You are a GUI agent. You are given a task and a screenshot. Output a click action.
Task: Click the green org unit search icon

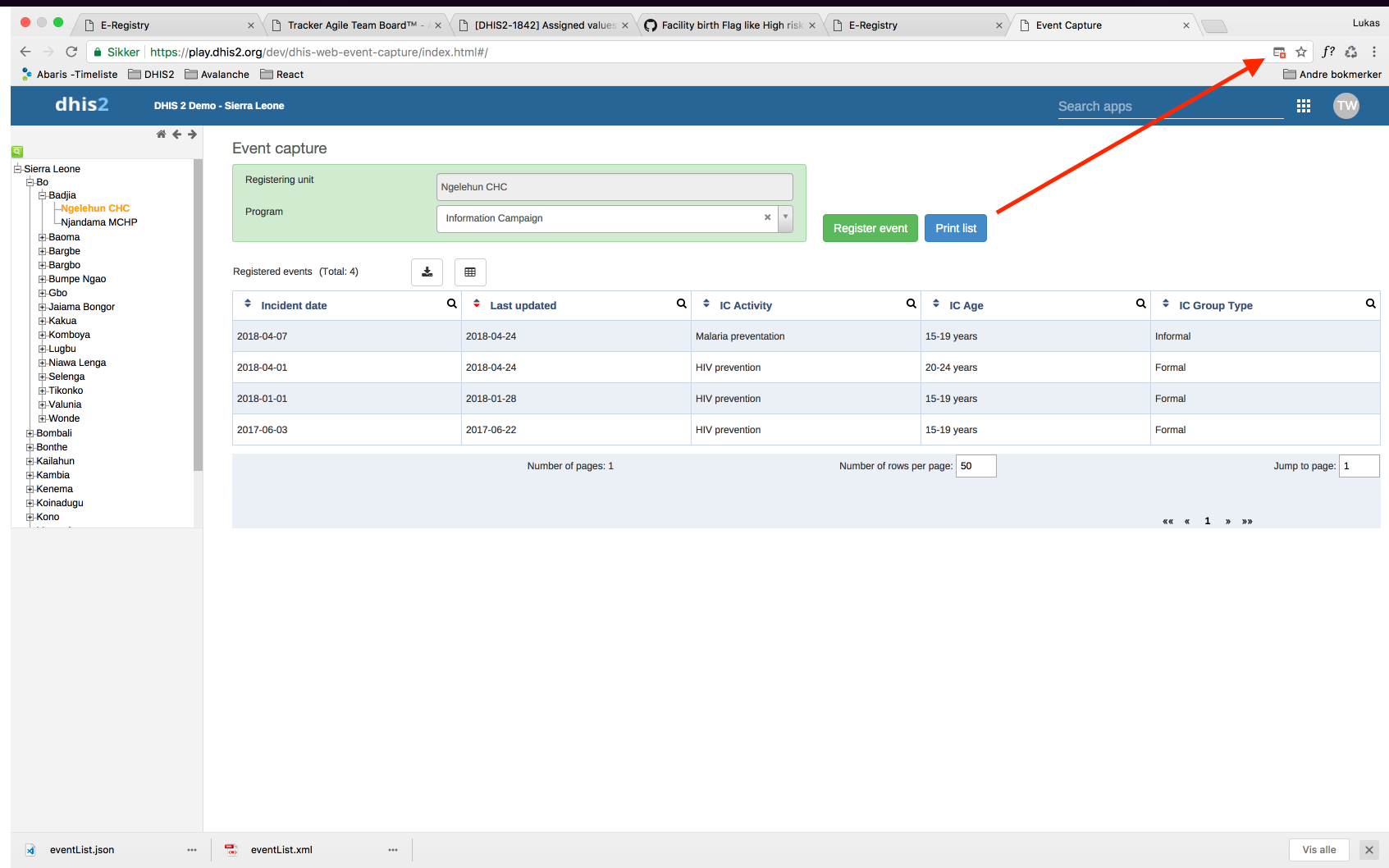click(17, 152)
